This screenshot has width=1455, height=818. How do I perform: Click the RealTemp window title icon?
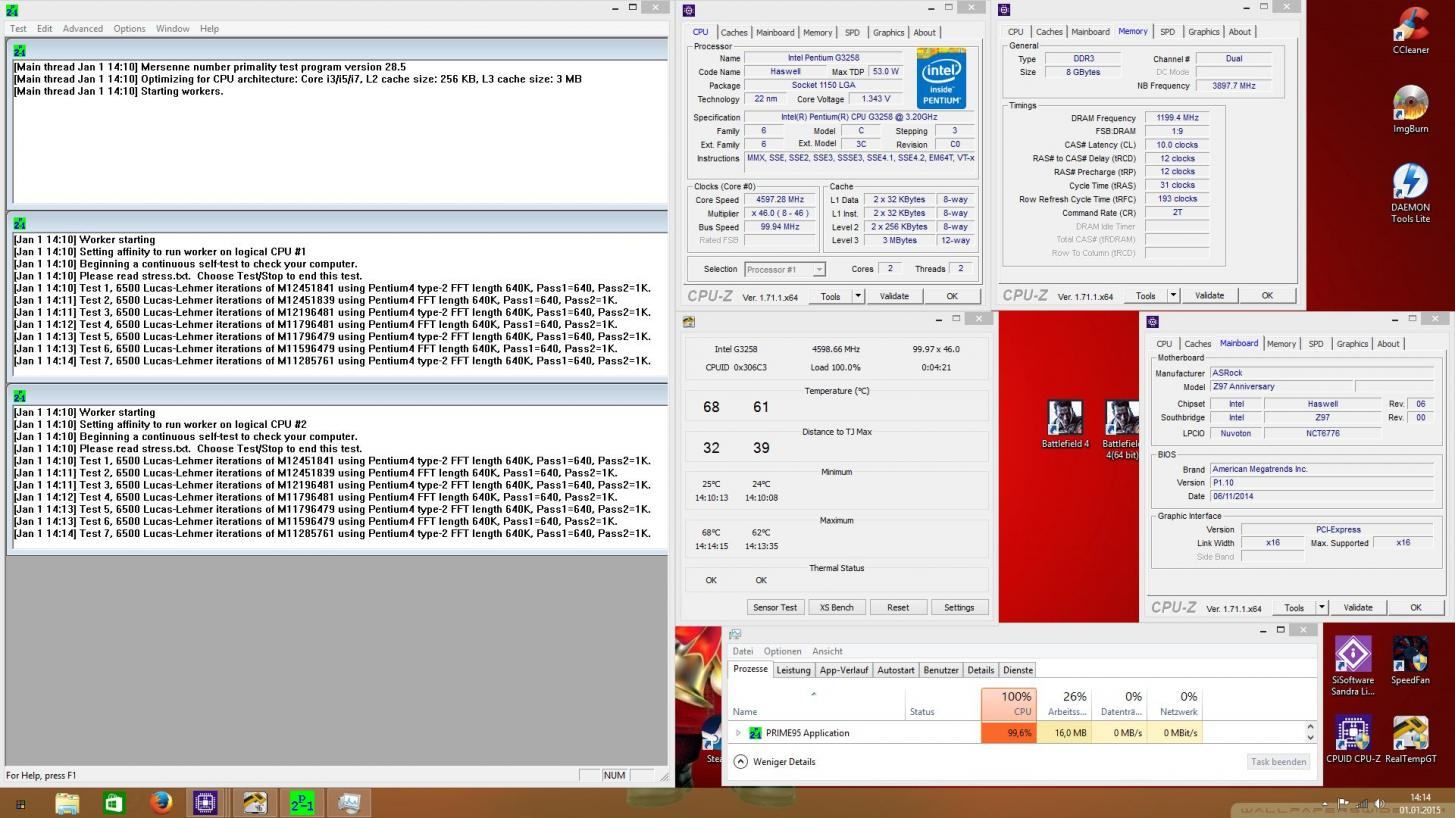pyautogui.click(x=689, y=321)
